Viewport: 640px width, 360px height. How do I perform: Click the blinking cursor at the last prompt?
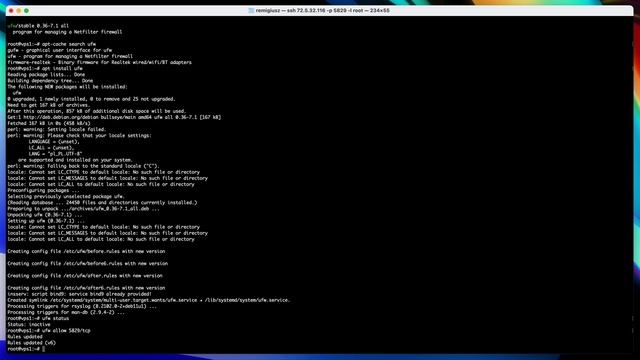(x=43, y=349)
